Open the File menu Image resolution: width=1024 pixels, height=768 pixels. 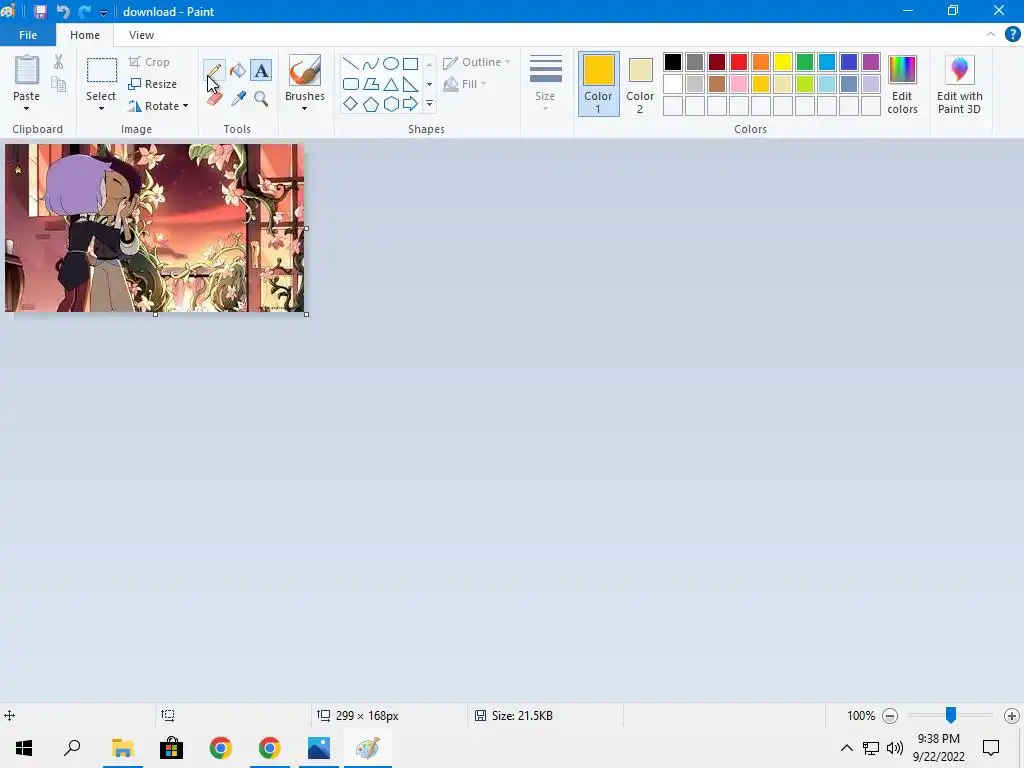[x=28, y=35]
